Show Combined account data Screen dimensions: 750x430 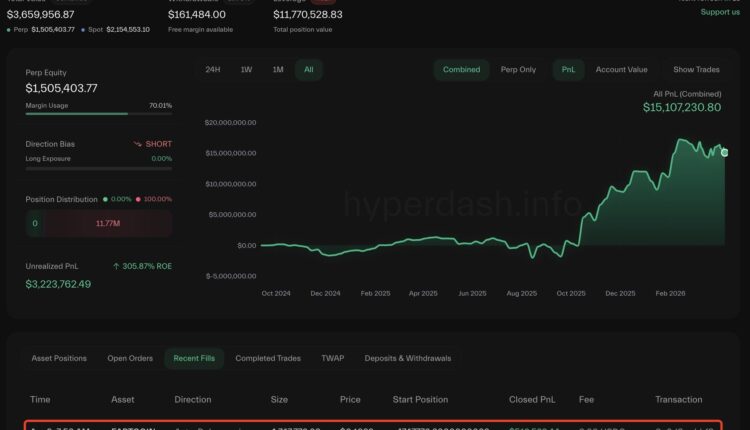pos(461,70)
